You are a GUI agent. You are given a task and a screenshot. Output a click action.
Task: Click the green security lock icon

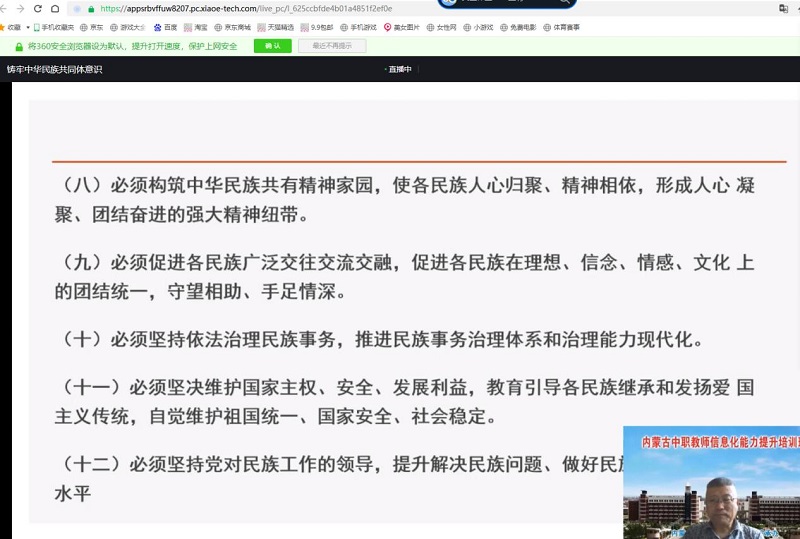pos(91,8)
